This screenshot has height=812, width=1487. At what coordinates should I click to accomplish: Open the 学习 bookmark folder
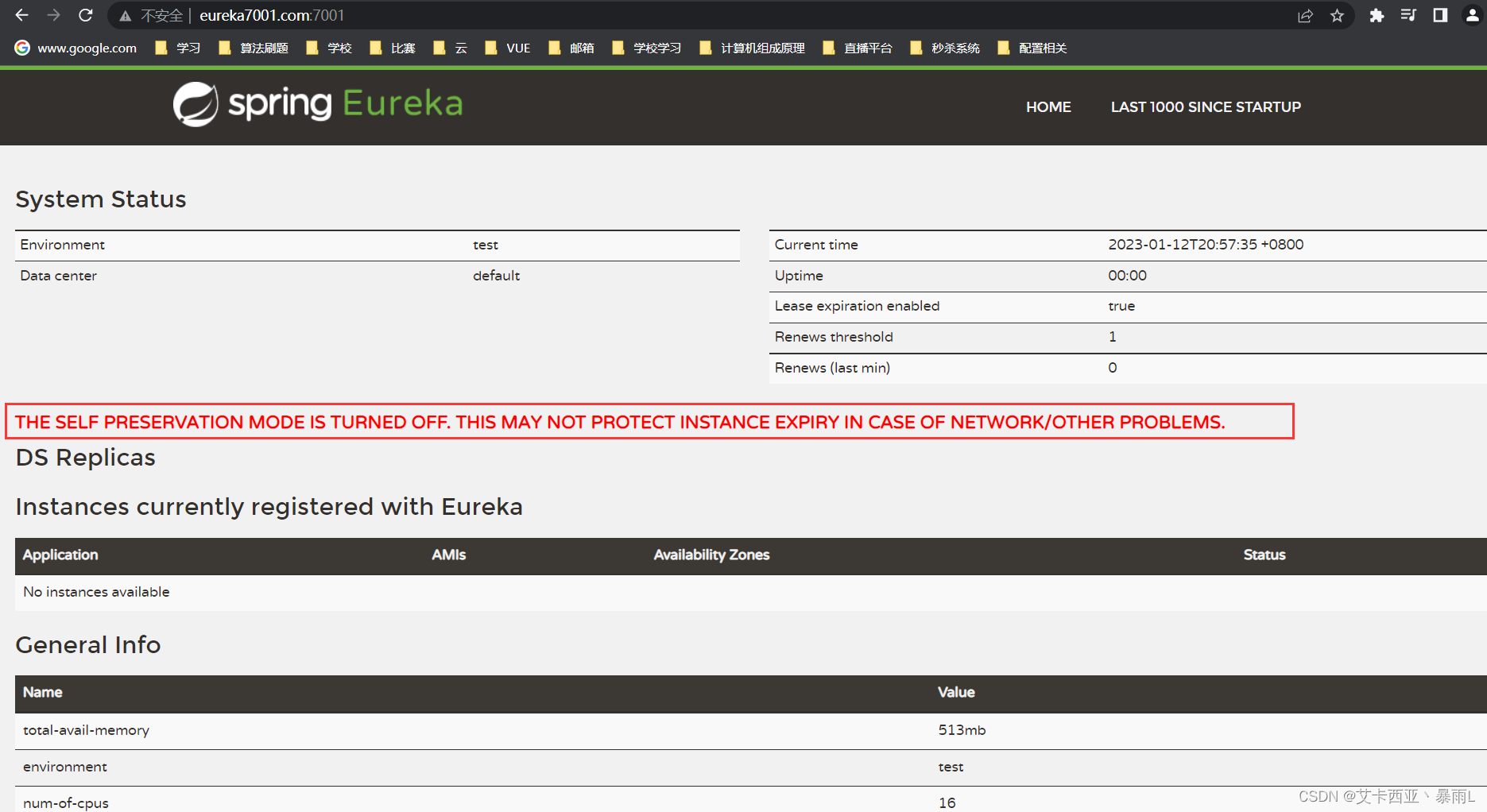pos(178,48)
